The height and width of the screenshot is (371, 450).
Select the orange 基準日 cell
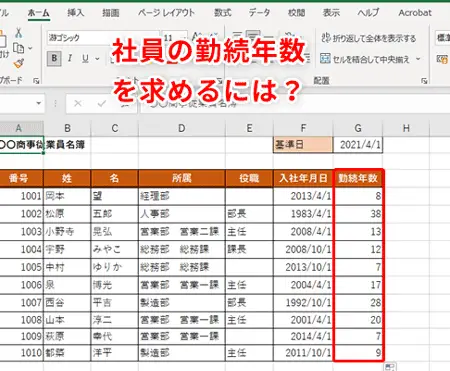[303, 145]
